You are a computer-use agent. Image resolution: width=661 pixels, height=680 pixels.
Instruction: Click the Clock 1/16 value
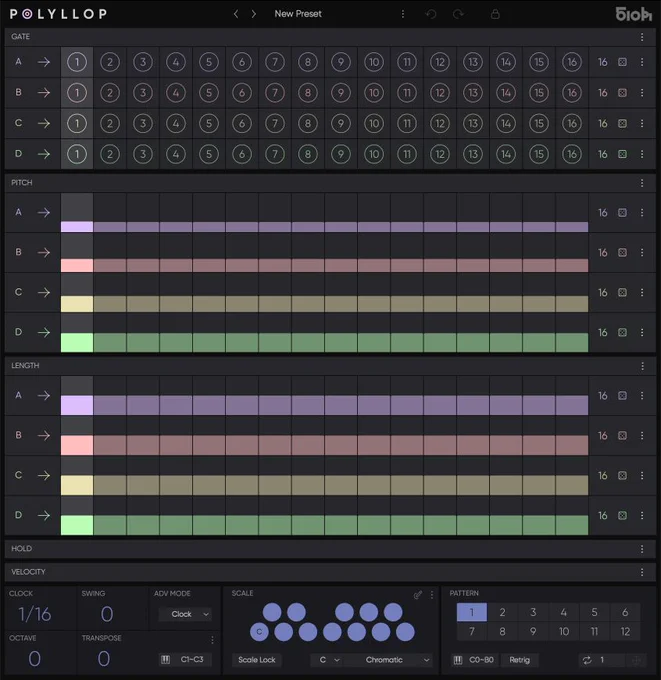point(35,614)
